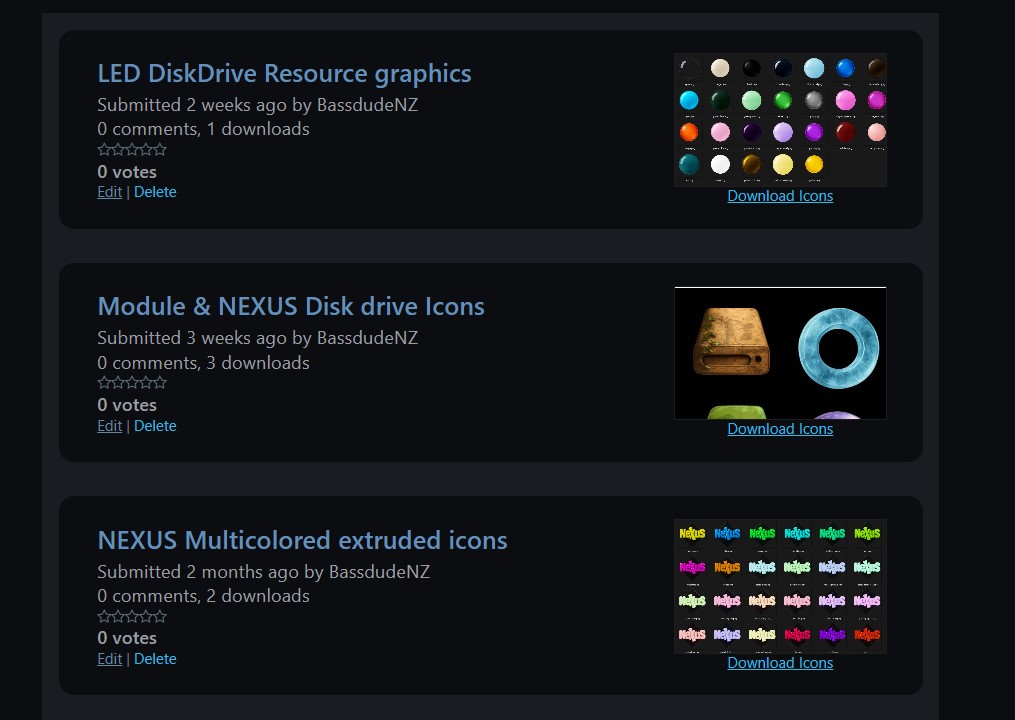This screenshot has height=720, width=1015.
Task: Click Delete under LED DiskDrive Resource graphics
Action: [x=155, y=192]
